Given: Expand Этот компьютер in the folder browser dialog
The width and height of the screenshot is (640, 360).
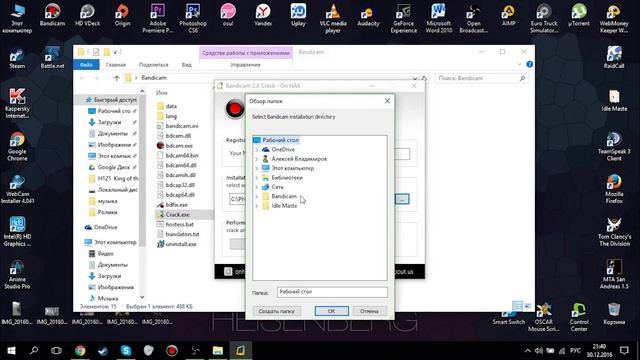Looking at the screenshot, I should coord(256,169).
